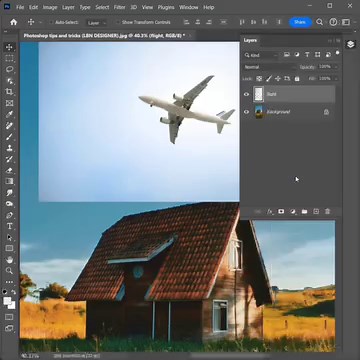Viewport: 360px width, 360px height.
Task: Open the Layers panel options menu
Action: point(338,41)
